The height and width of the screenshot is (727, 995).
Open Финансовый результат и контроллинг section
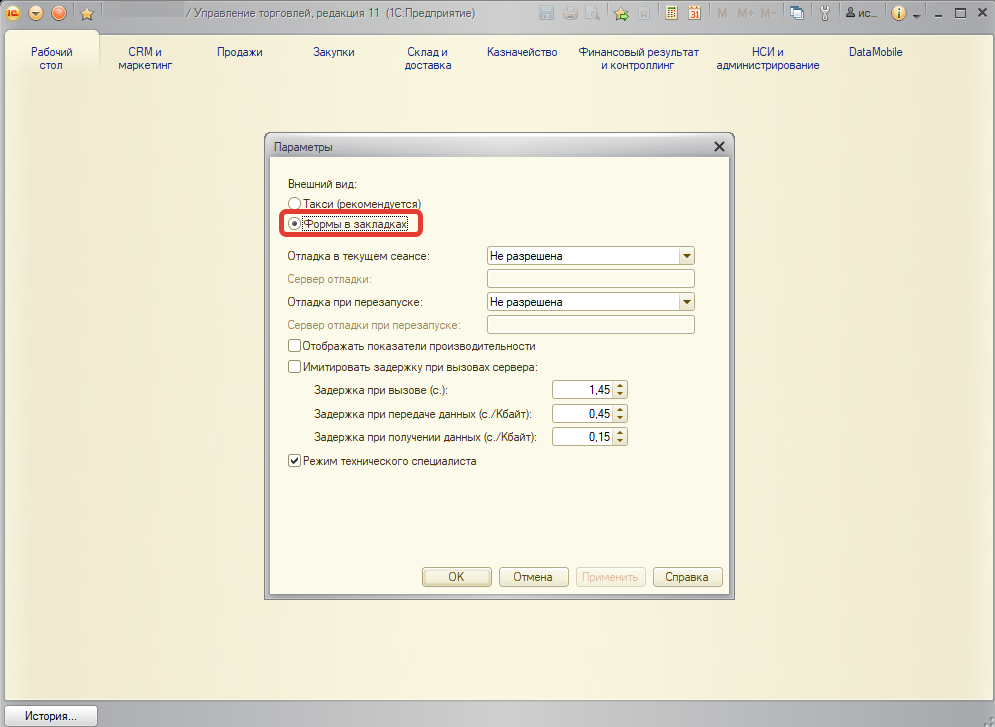click(x=638, y=58)
